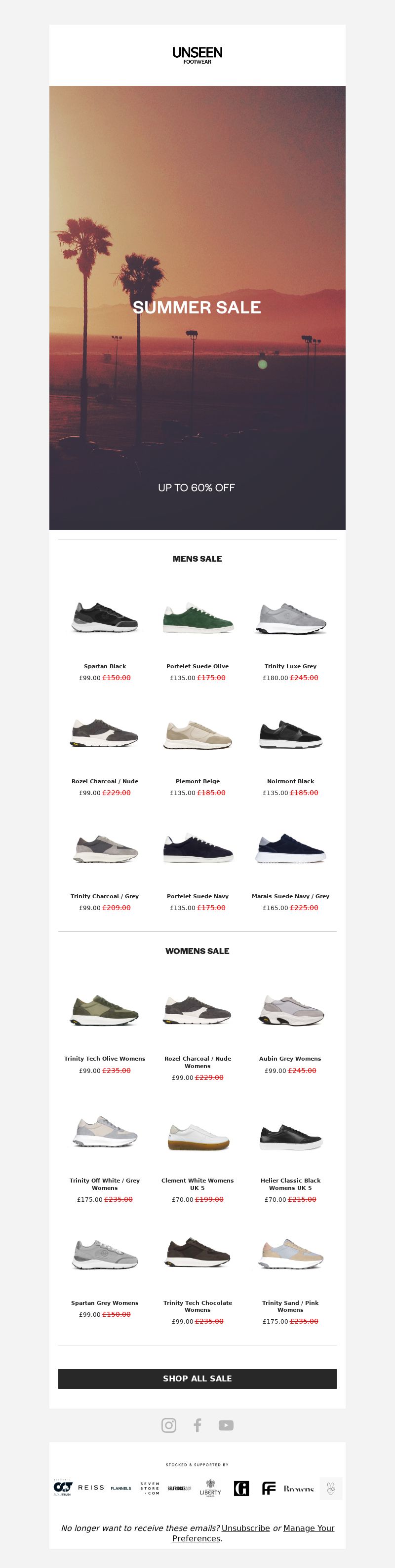Open the Trinity Luxe Grey product title
The width and height of the screenshot is (395, 1568).
290,666
